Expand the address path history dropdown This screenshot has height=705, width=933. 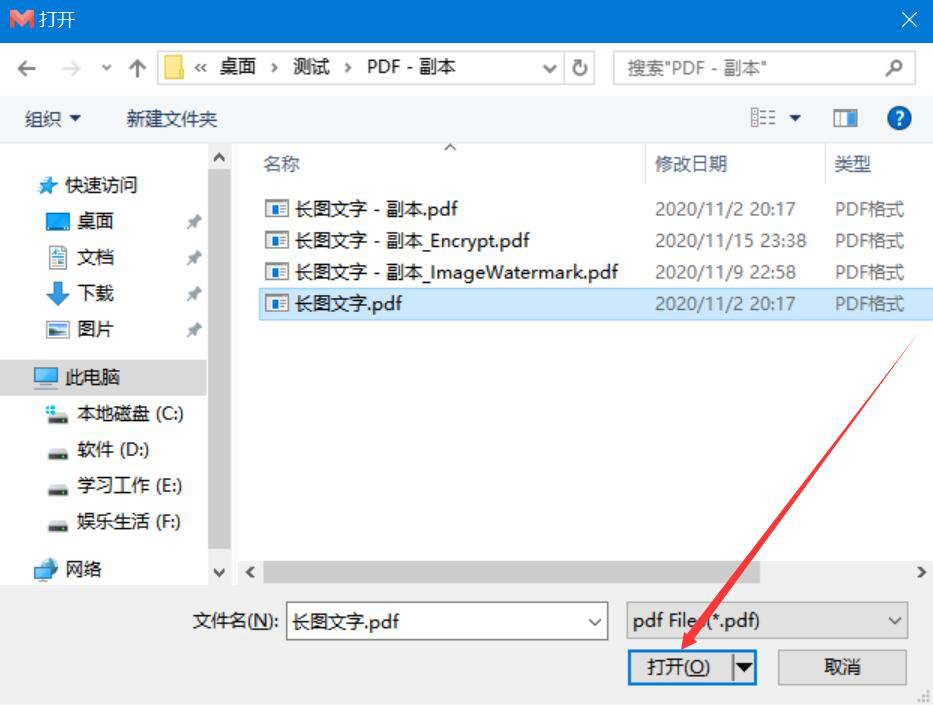click(550, 68)
